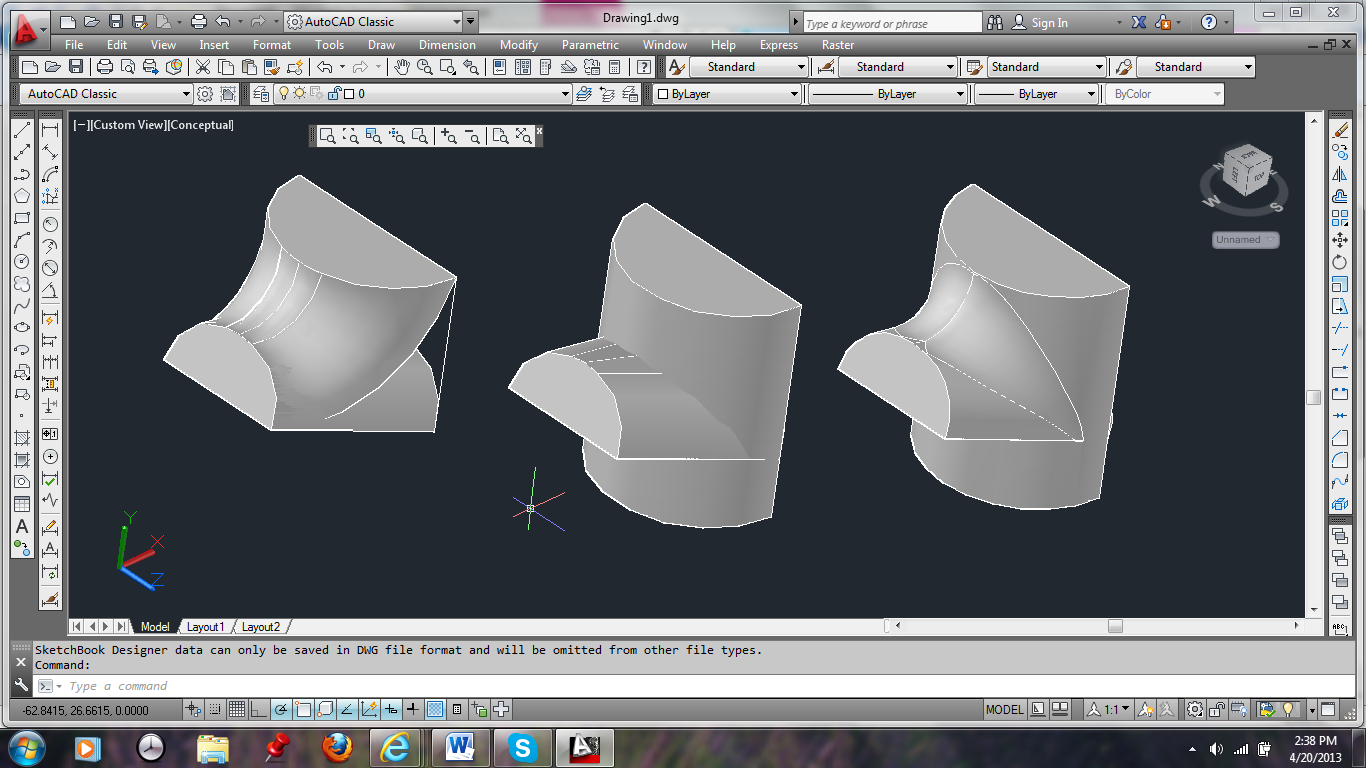Open Skype from the Windows taskbar
This screenshot has height=768, width=1366.
click(522, 747)
